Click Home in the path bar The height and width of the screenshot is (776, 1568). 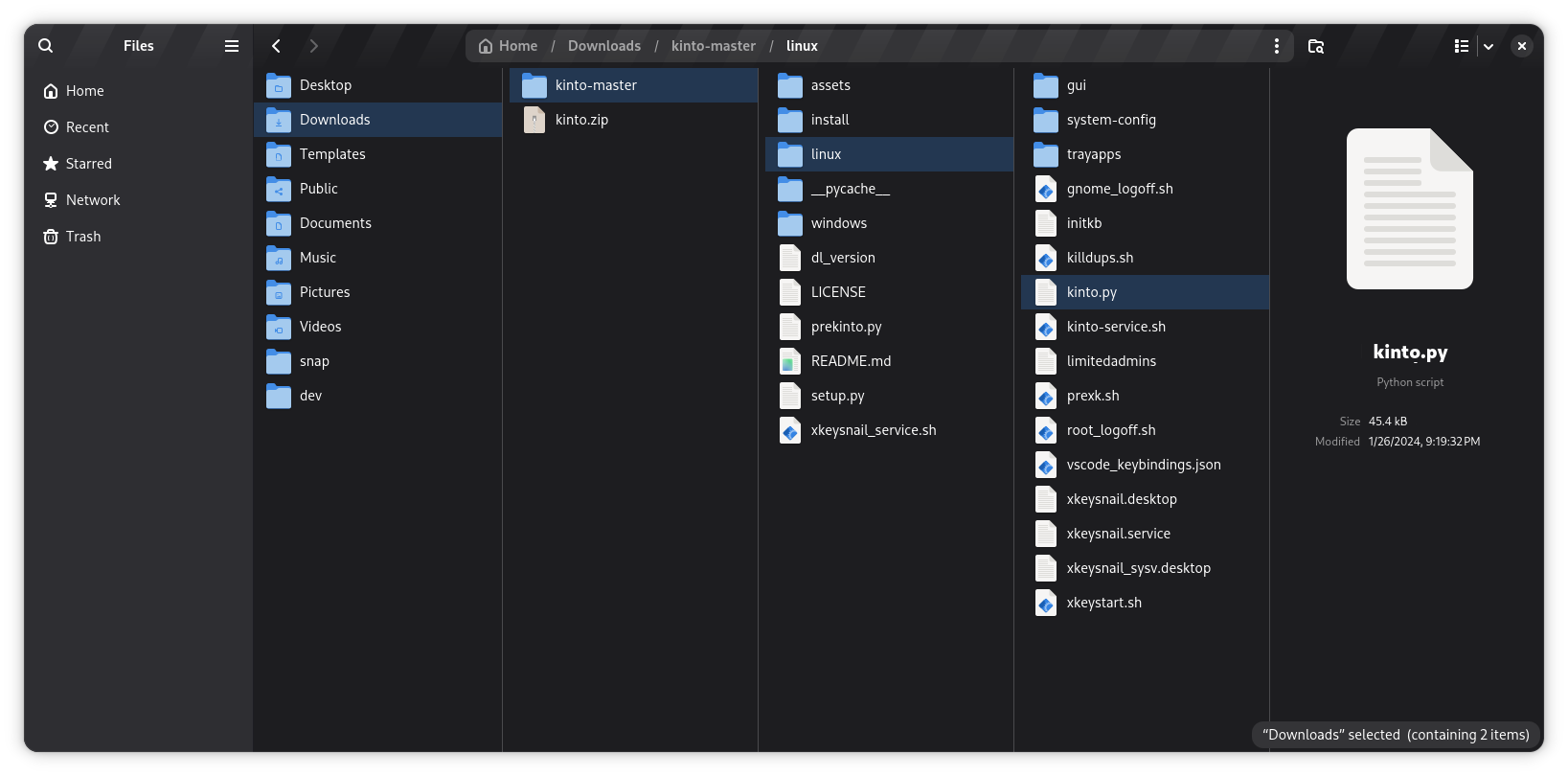pos(509,46)
